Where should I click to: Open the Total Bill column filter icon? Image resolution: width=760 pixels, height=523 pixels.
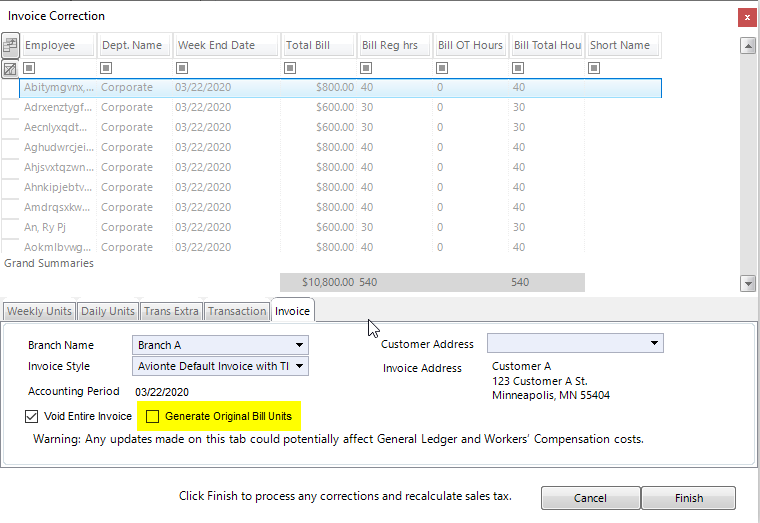point(290,68)
